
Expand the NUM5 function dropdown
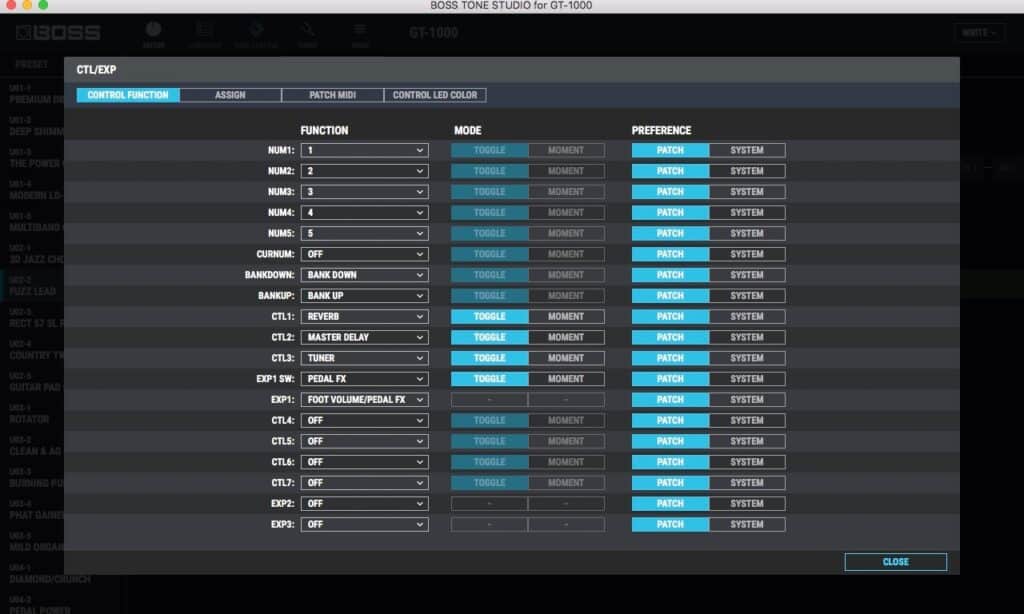click(364, 233)
